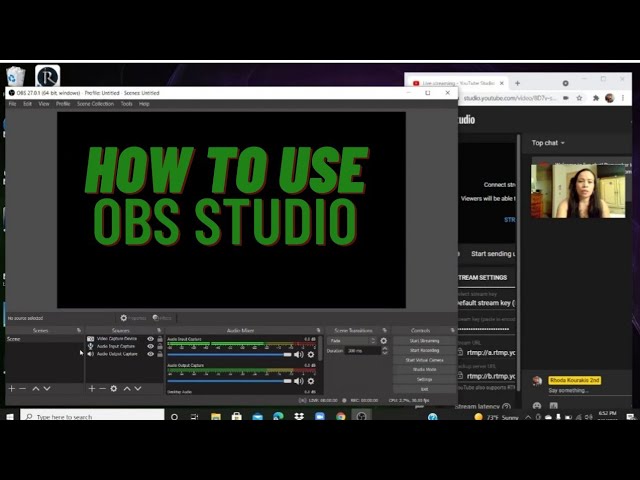Increase transition Duration with up stepper
Screen dimensions: 640x480
(384, 349)
